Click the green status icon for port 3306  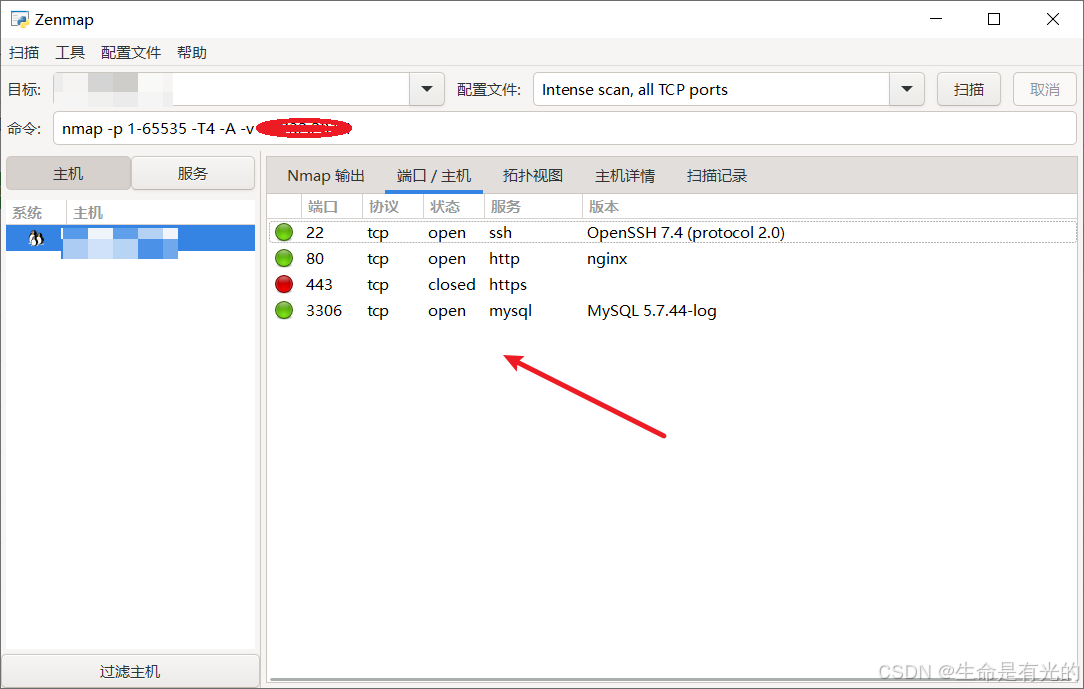(284, 311)
